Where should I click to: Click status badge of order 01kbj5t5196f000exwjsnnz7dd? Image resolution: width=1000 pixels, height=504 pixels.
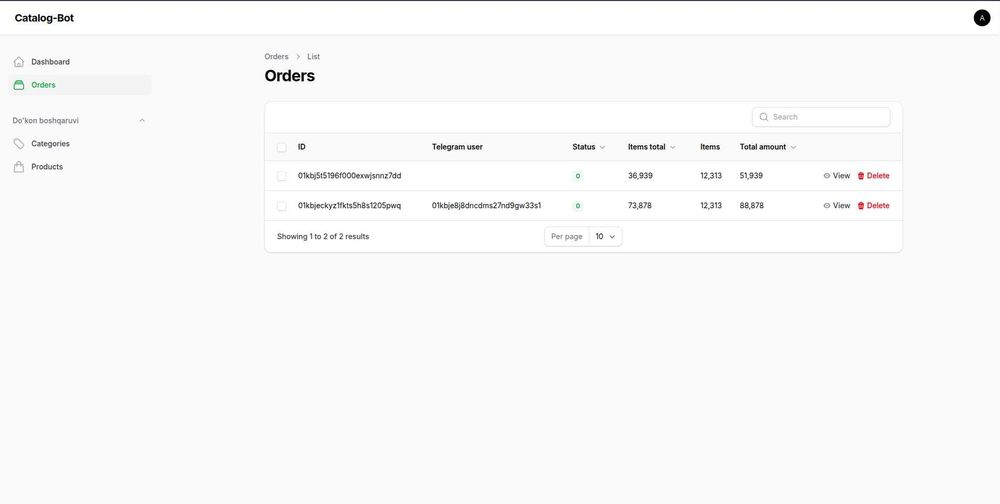tap(578, 175)
